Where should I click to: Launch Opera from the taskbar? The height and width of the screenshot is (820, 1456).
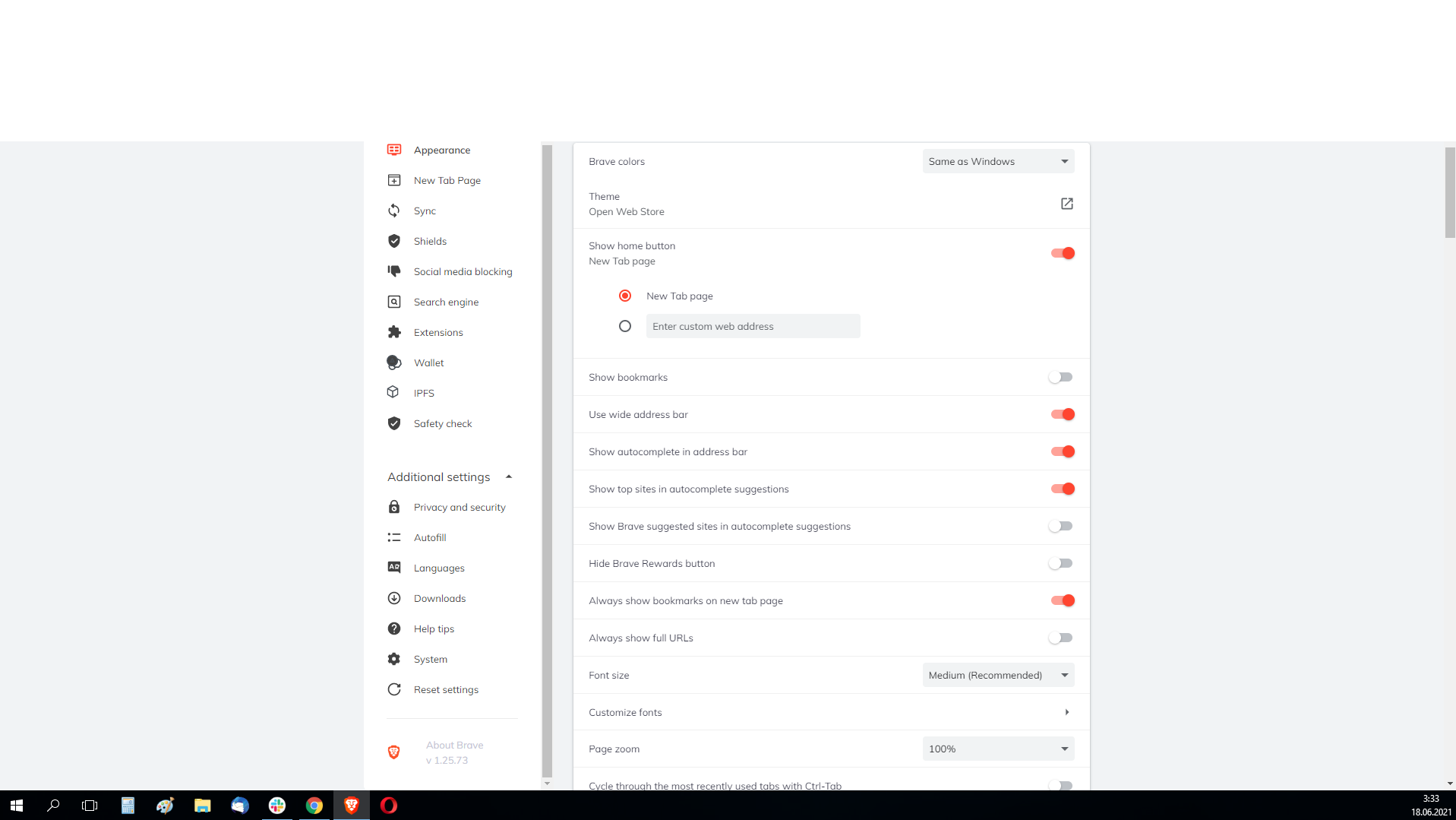tap(389, 806)
